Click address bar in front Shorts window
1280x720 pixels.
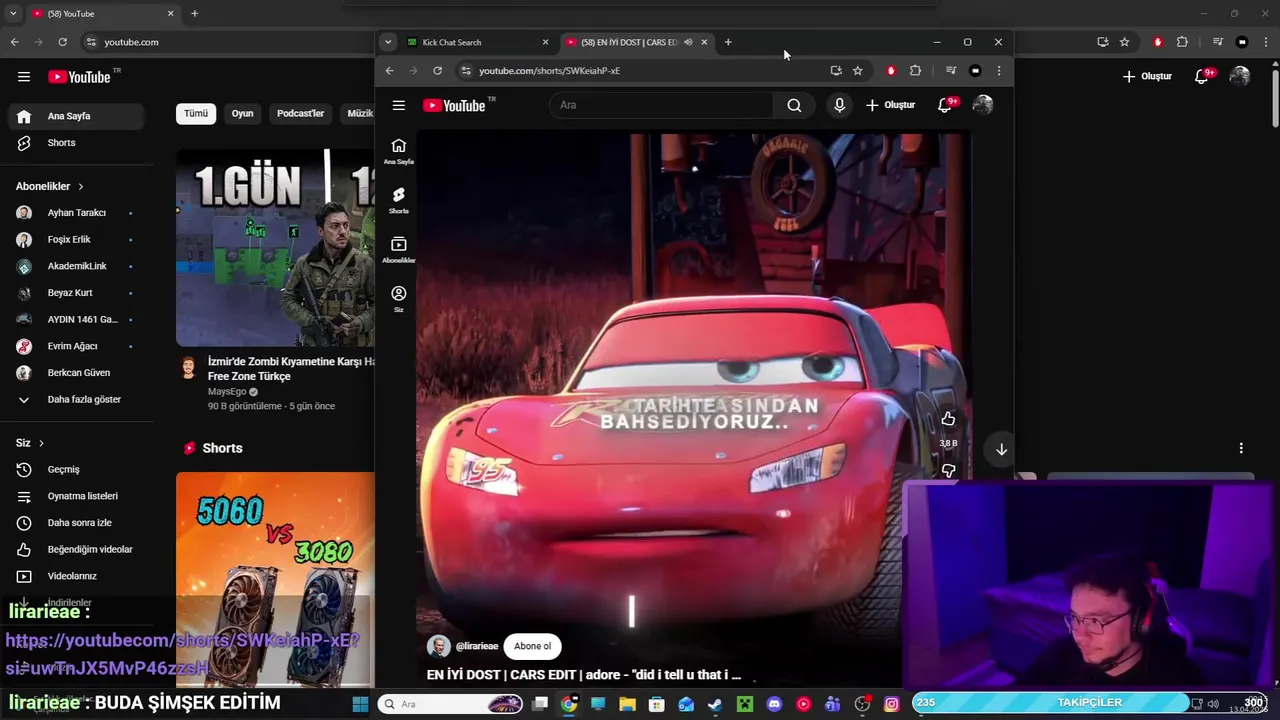640,70
